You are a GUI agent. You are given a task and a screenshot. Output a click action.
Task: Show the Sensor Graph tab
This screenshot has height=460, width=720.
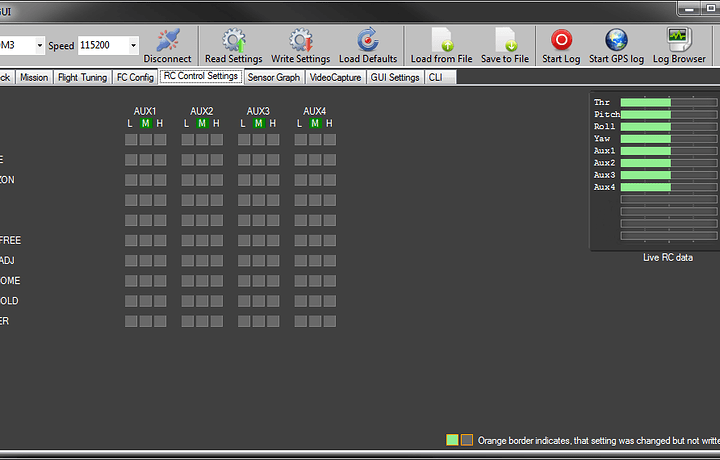coord(274,77)
